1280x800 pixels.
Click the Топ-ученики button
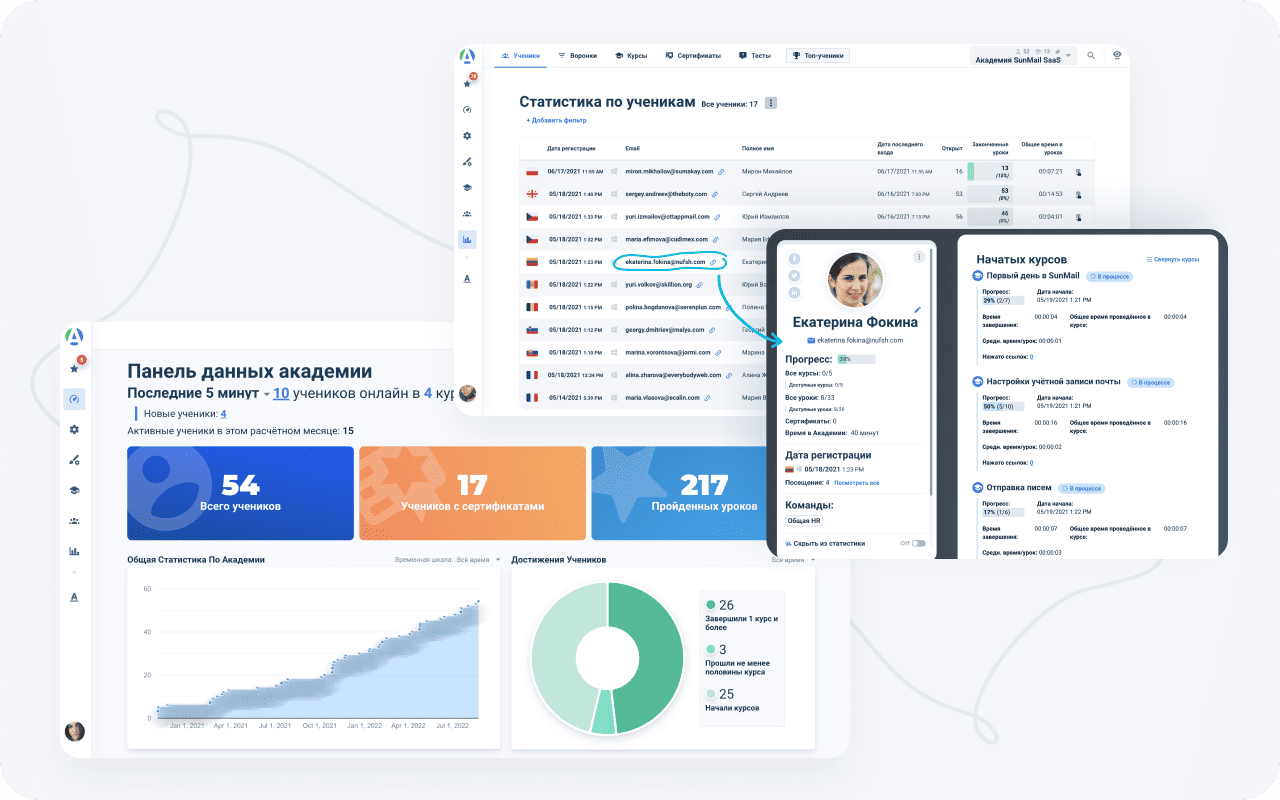(818, 56)
